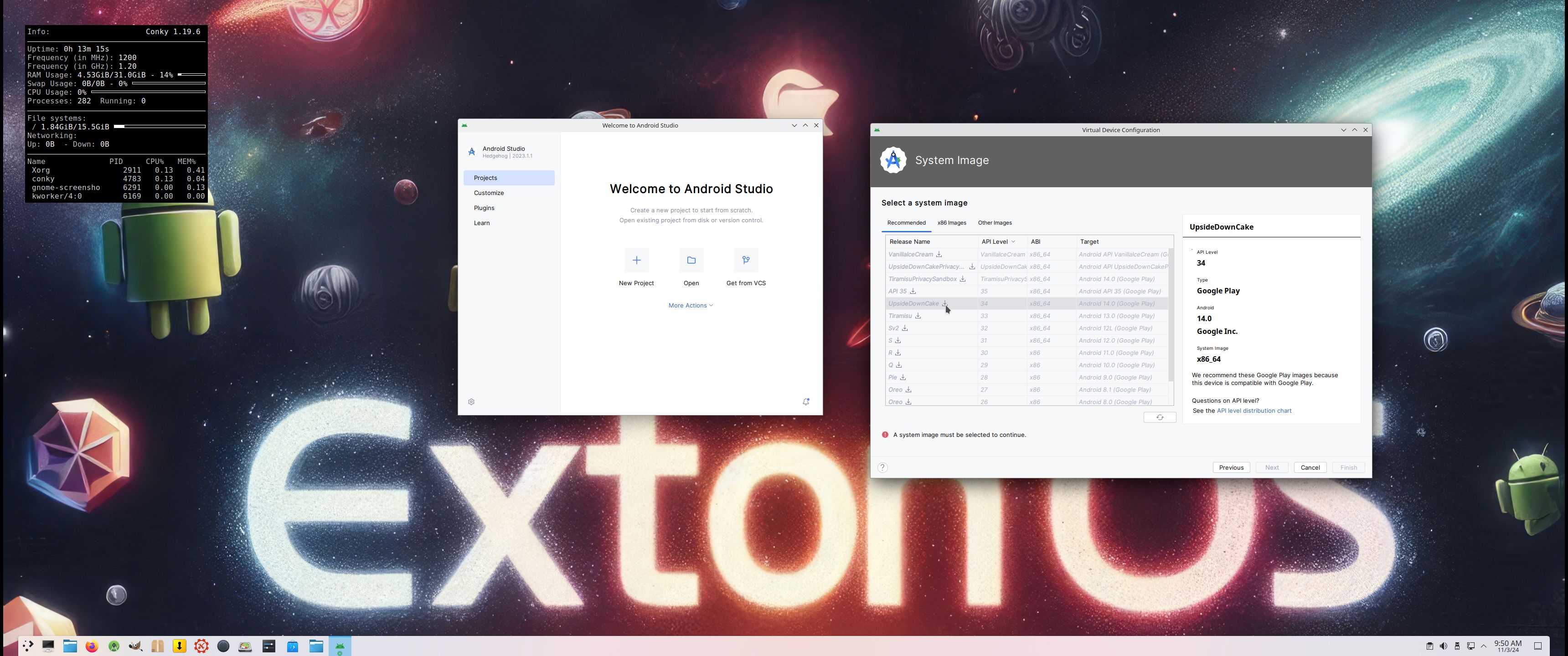Download the Sv2 system image
Viewport: 1568px width, 656px height.
pos(904,328)
